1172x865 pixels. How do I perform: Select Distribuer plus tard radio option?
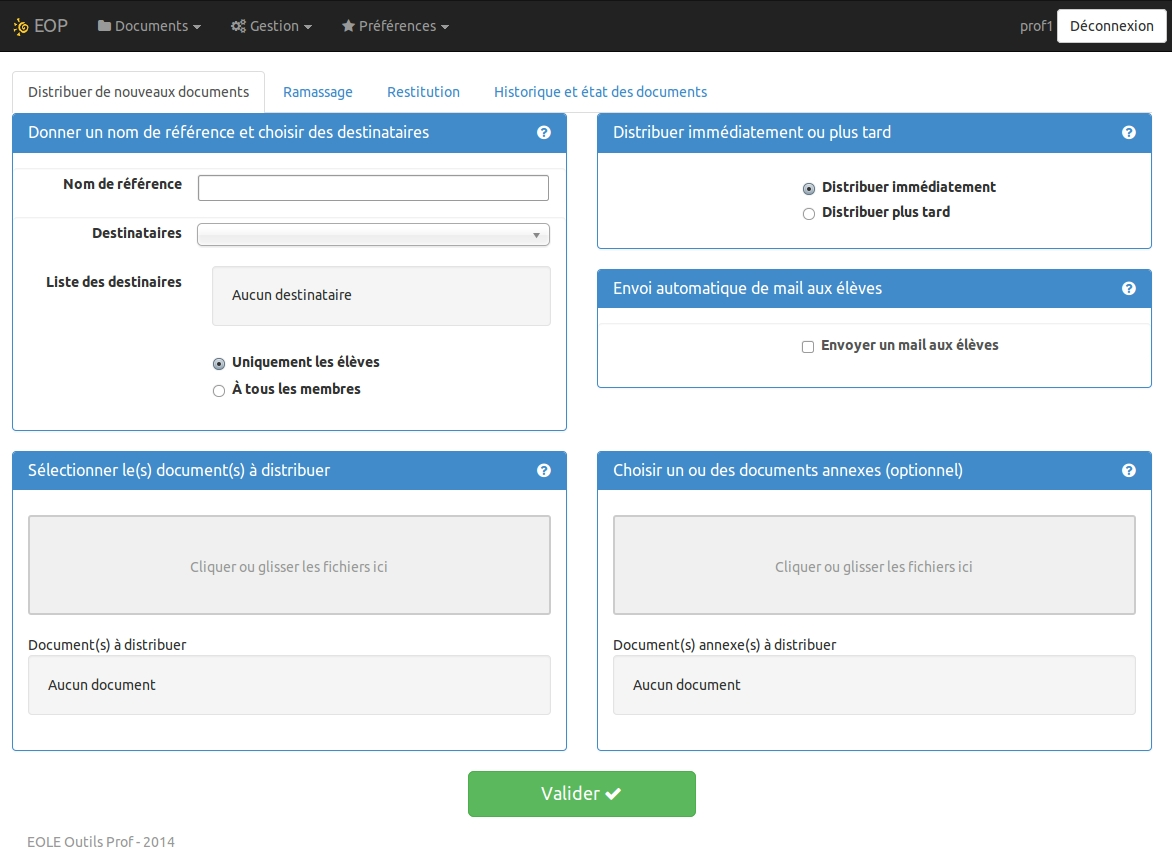click(809, 214)
